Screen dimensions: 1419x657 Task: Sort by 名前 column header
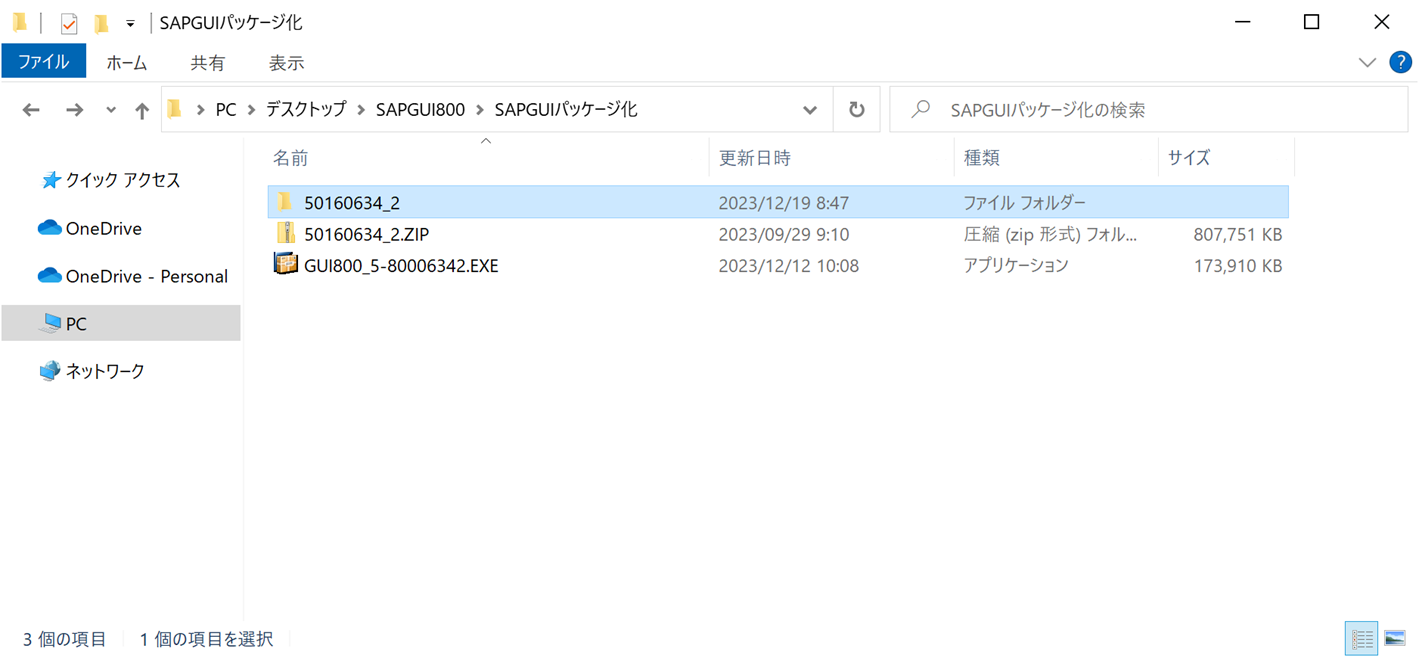pos(488,158)
